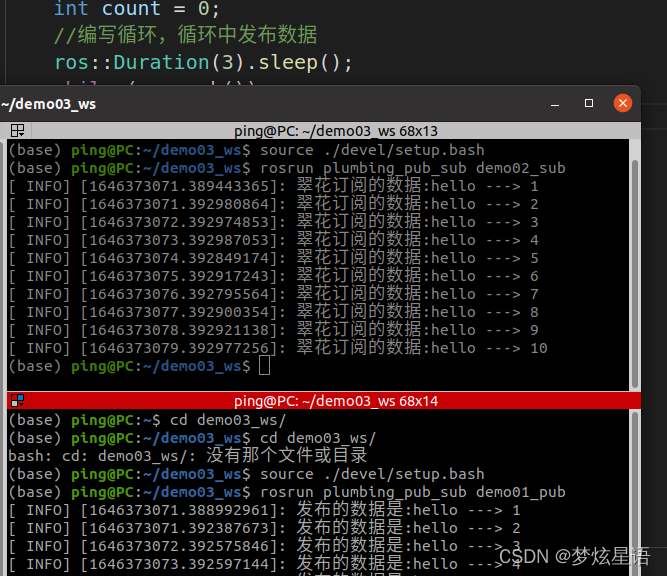This screenshot has width=667, height=576.
Task: Select the top pane titlebar 68x13
Action: [336, 131]
